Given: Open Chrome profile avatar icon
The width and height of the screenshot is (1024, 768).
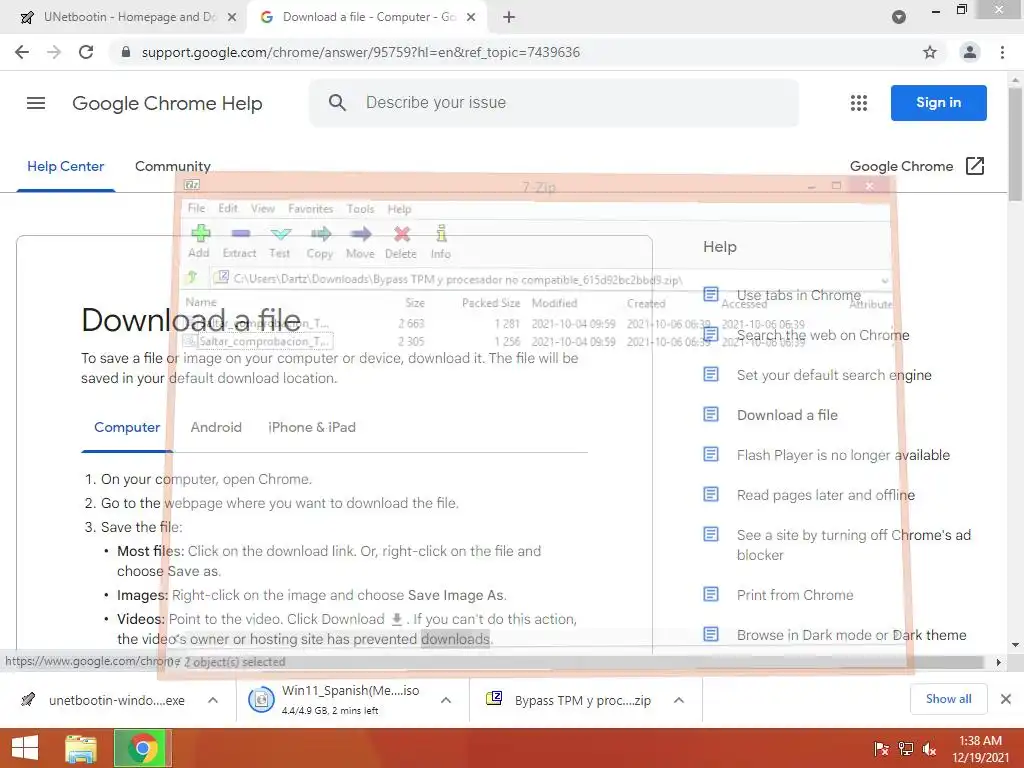Looking at the screenshot, I should (x=970, y=52).
